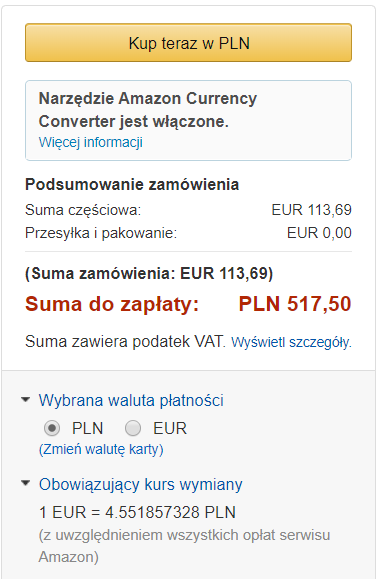The image size is (381, 579).
Task: Click the 'Kup teraz w PLN' button
Action: (188, 43)
